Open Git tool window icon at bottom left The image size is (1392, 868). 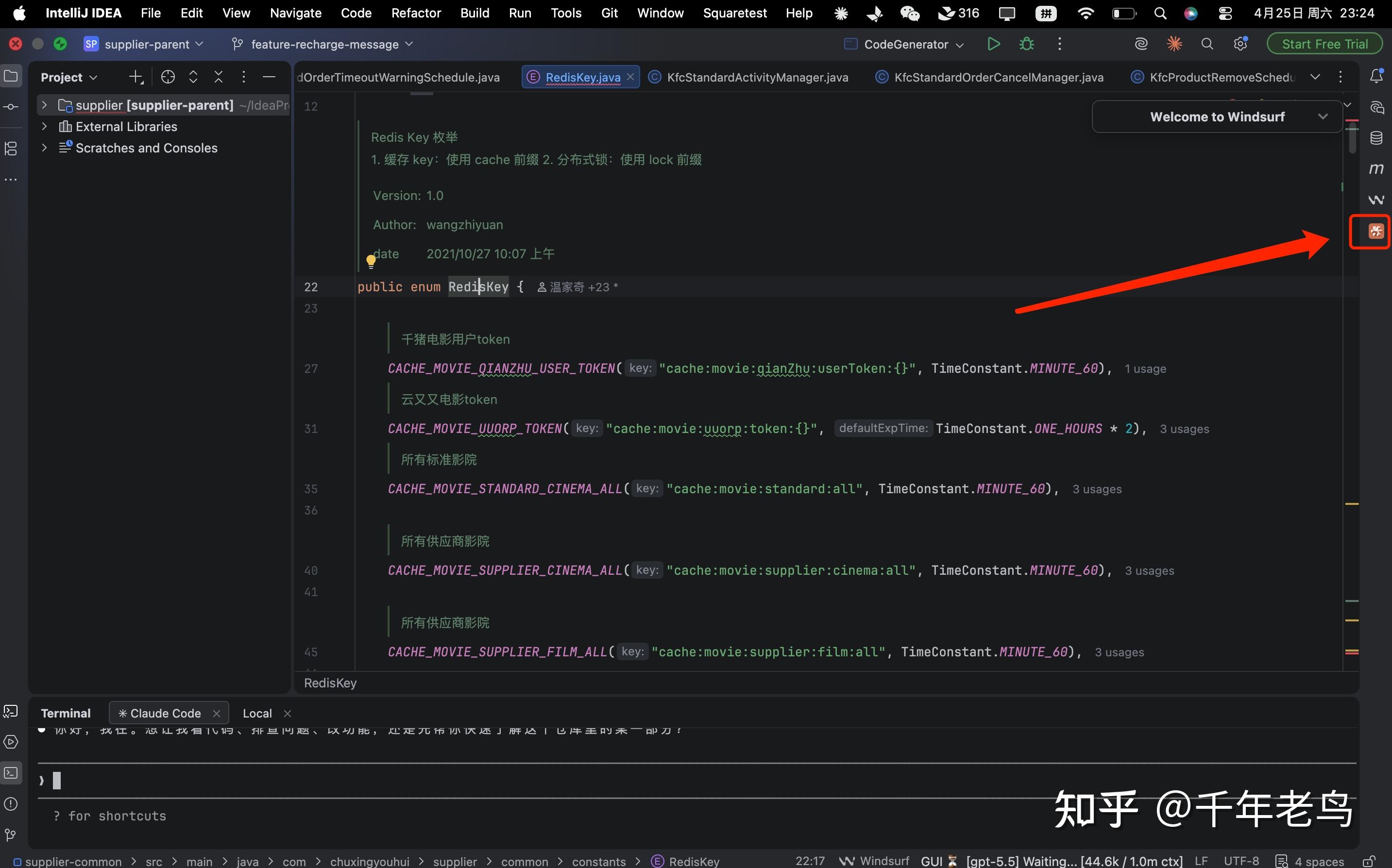click(x=11, y=835)
